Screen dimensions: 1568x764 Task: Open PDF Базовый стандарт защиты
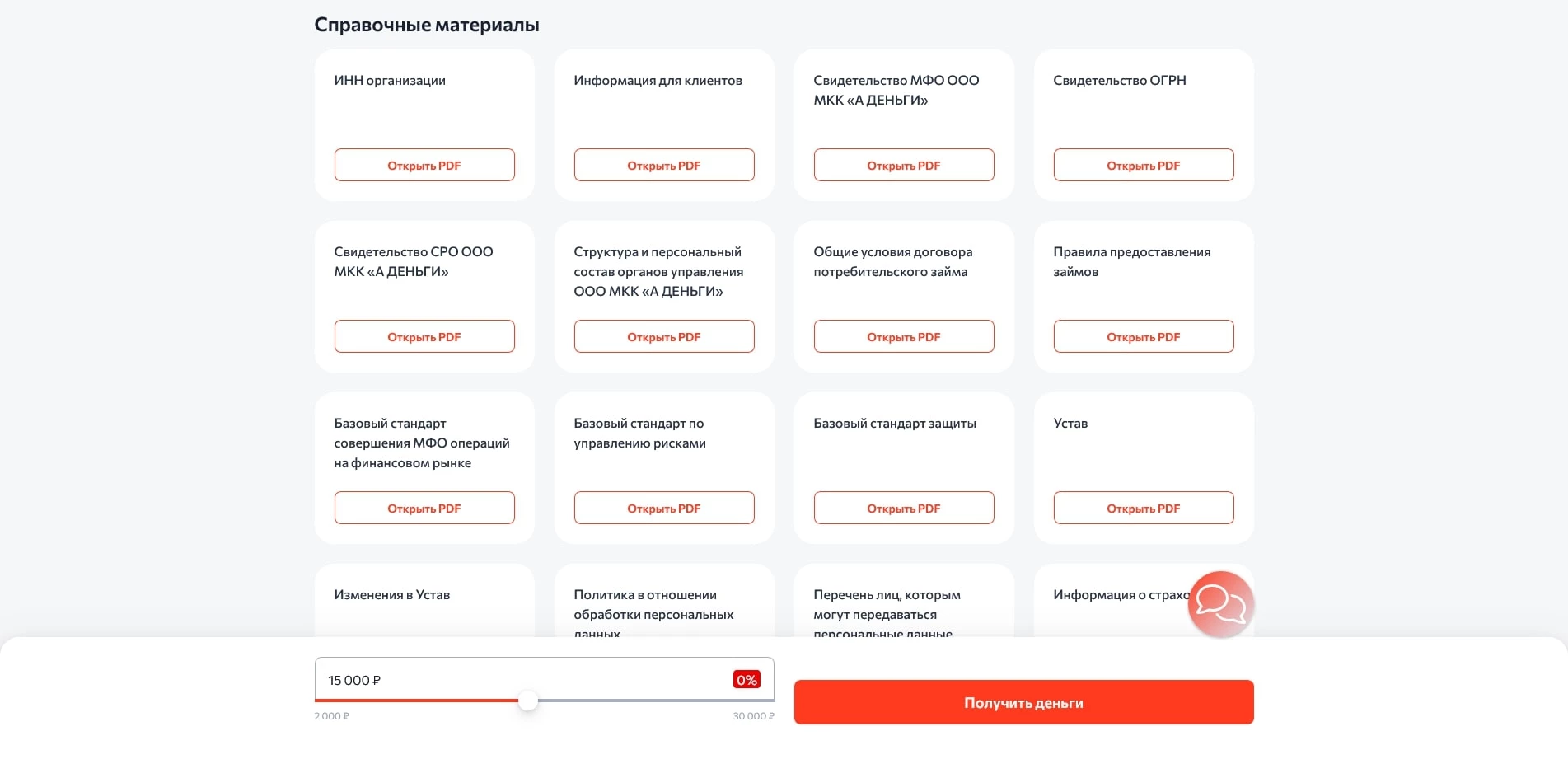click(903, 508)
